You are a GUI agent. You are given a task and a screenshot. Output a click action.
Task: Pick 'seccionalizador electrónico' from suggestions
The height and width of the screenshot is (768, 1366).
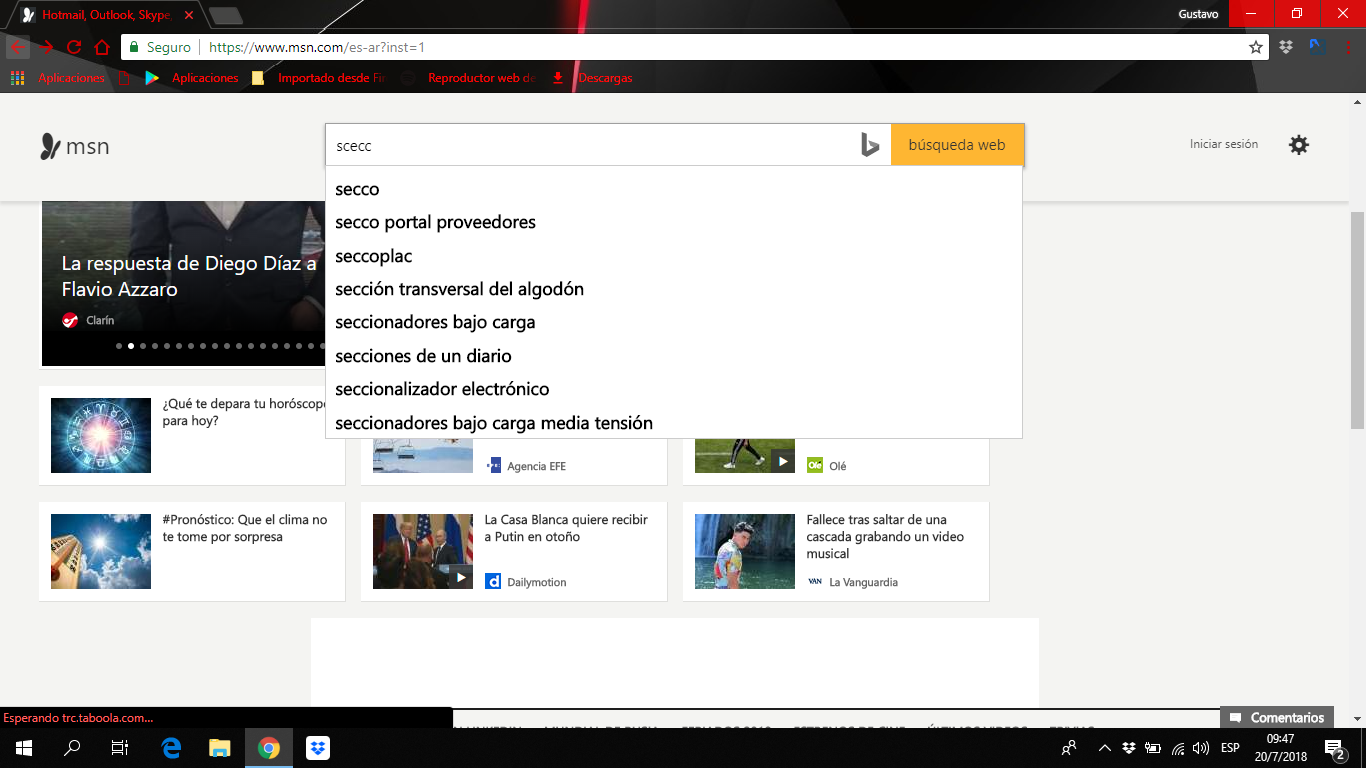[442, 389]
